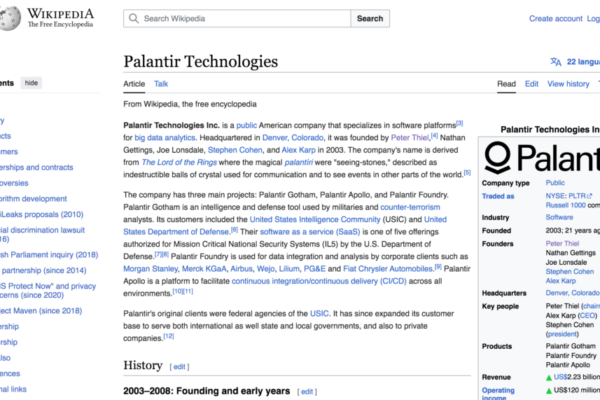Follow the 'public' company link

[246, 126]
